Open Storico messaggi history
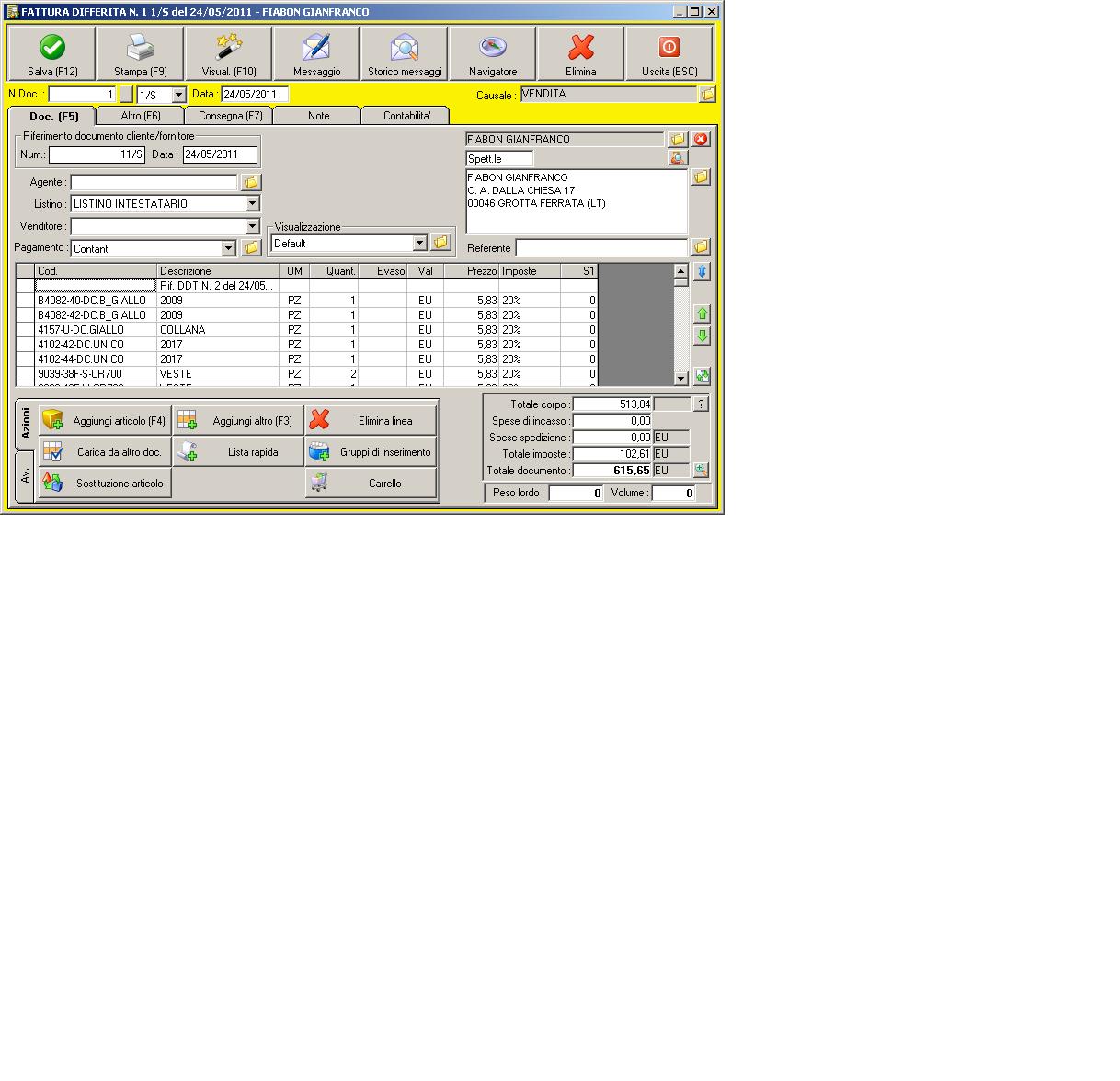This screenshot has height=1081, width=1120. click(x=405, y=53)
